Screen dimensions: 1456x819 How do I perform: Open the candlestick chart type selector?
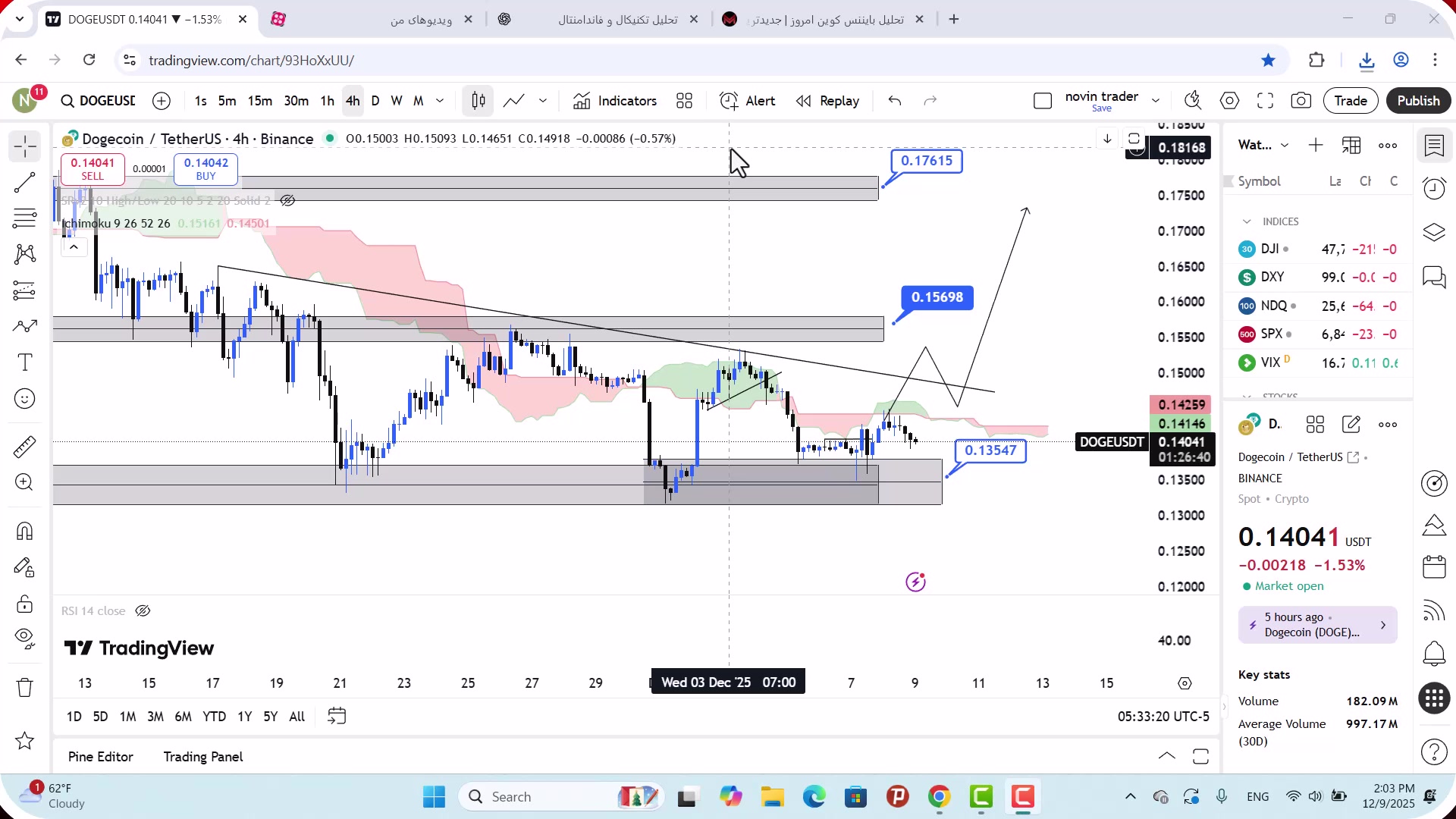pos(479,101)
